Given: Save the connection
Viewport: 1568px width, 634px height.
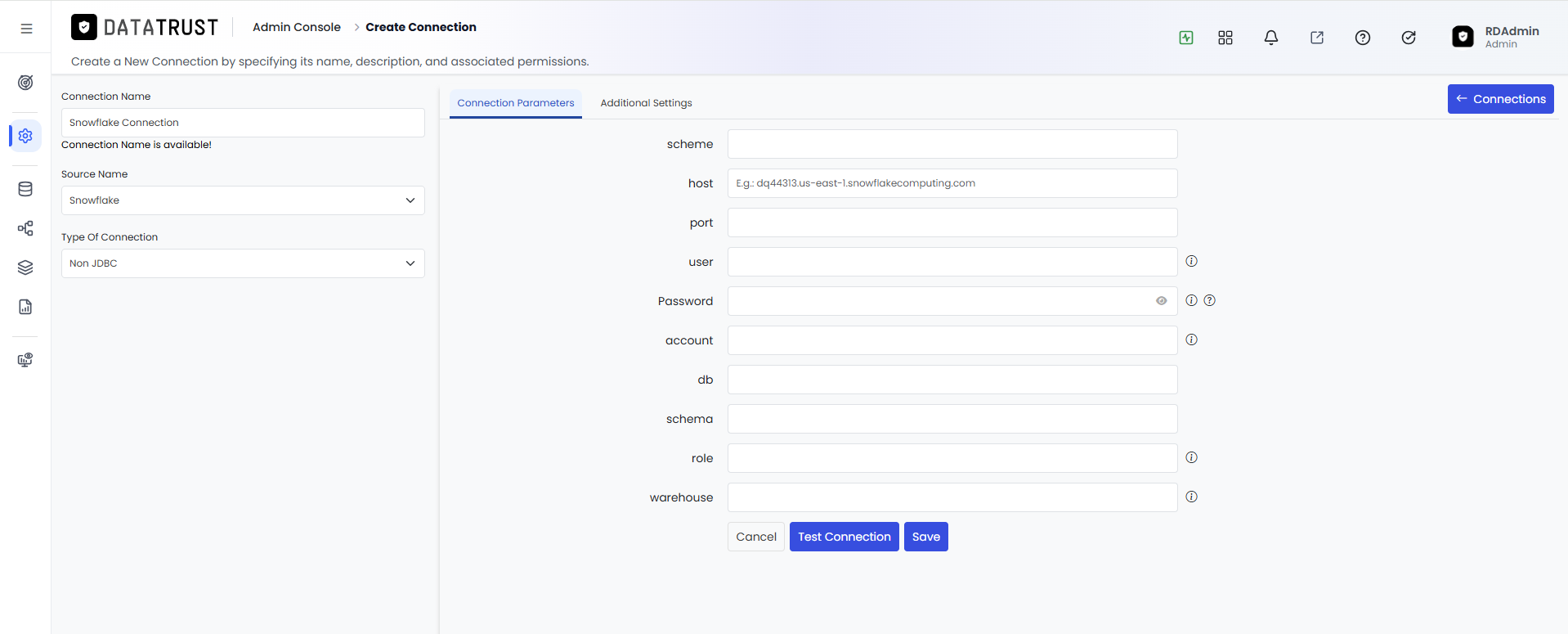Looking at the screenshot, I should (x=926, y=537).
